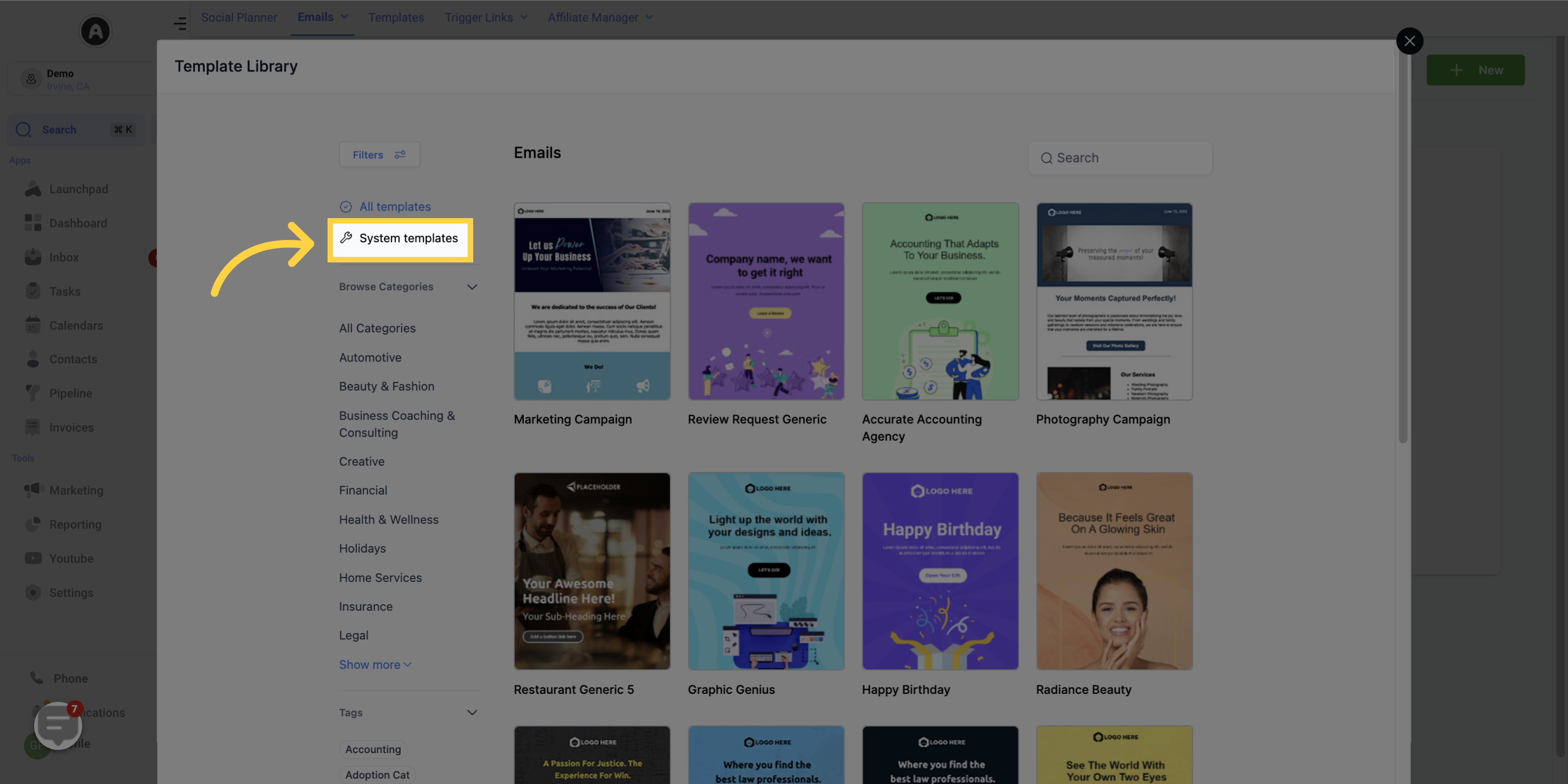This screenshot has width=1568, height=784.
Task: Click the Filters button
Action: tap(379, 155)
